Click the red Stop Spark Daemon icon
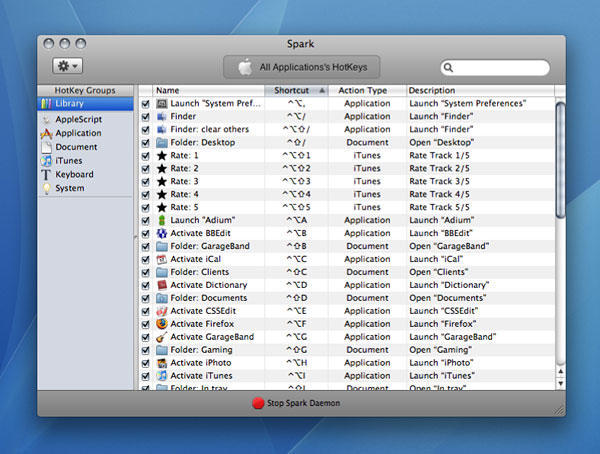Screen dimensions: 600x454 click(258, 403)
